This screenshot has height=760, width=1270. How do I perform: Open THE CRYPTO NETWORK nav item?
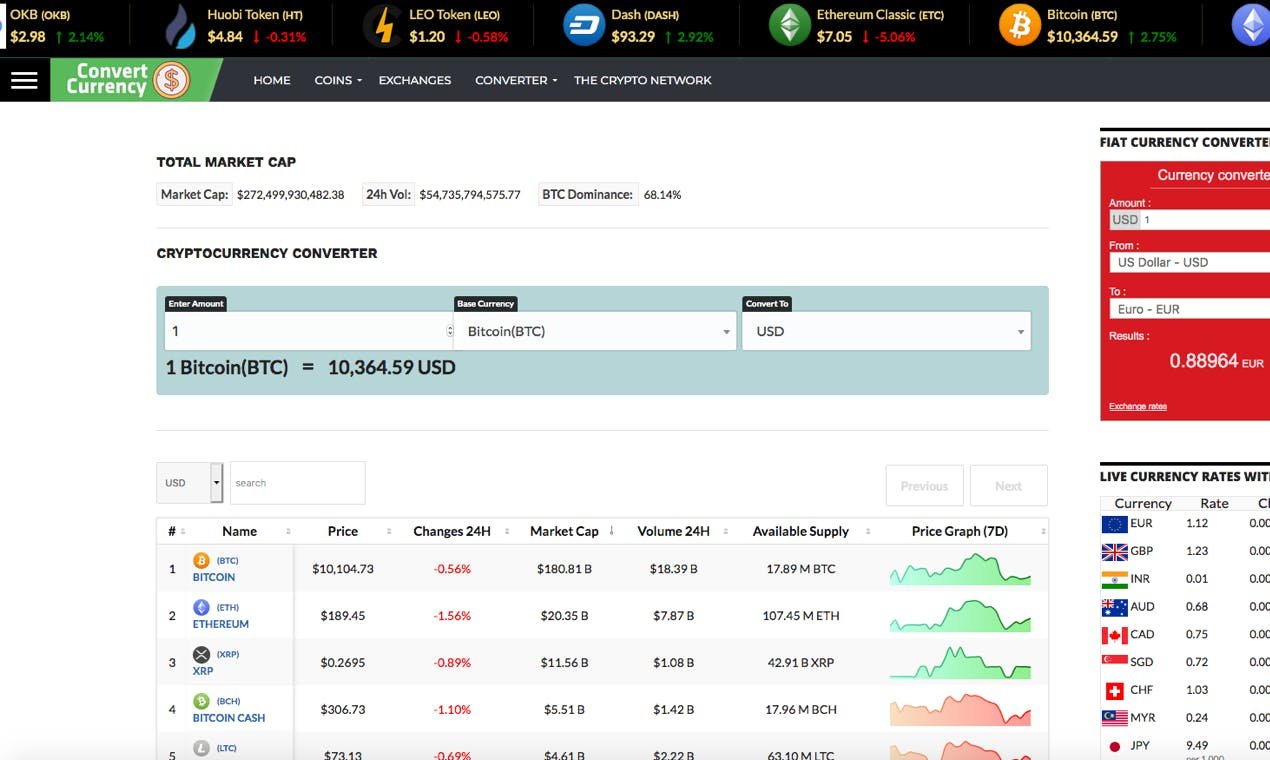tap(643, 80)
